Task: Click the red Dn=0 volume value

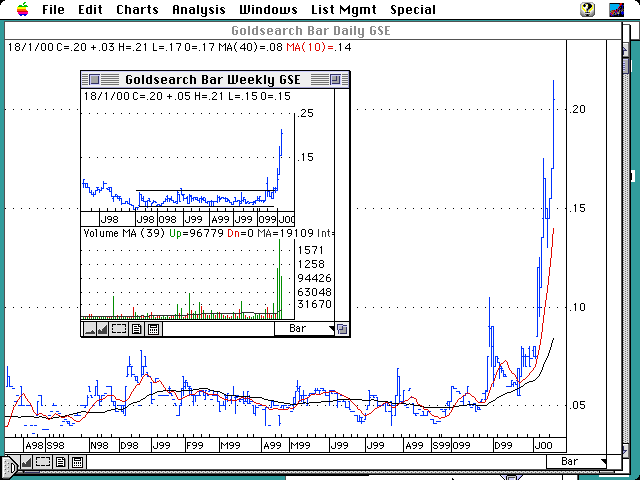Action: [241, 233]
